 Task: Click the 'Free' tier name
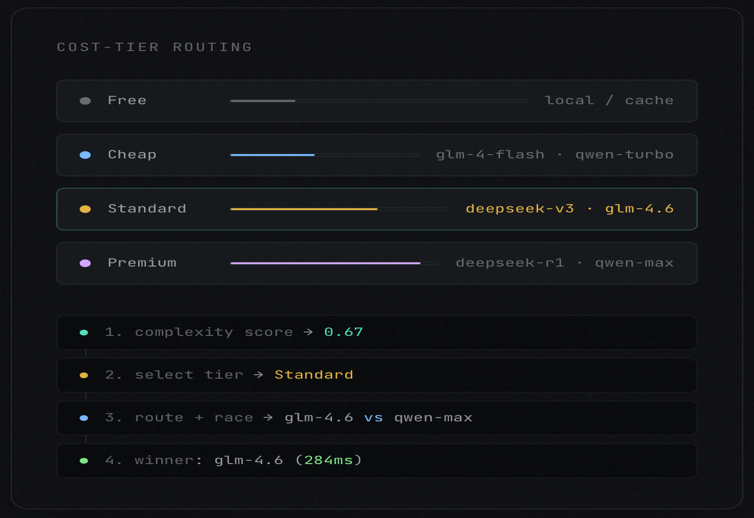[127, 101]
